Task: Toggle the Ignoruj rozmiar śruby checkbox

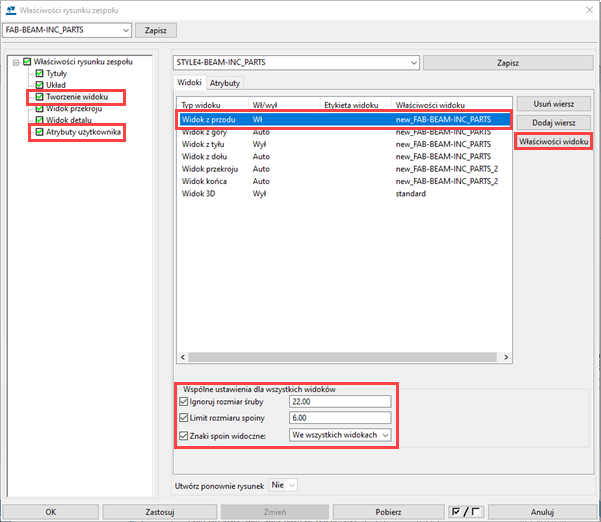Action: tap(182, 401)
